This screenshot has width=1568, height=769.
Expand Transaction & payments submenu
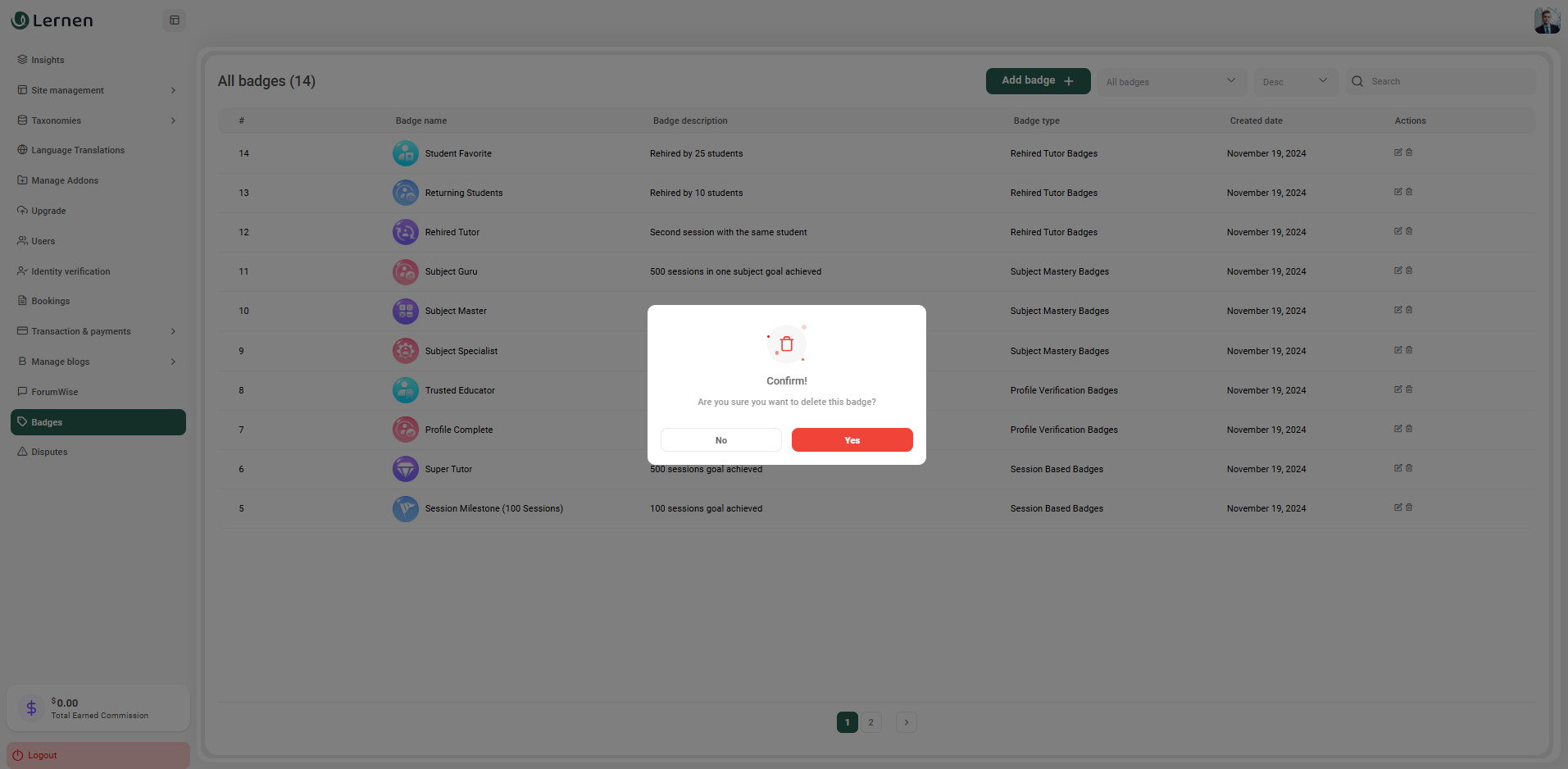tap(98, 331)
